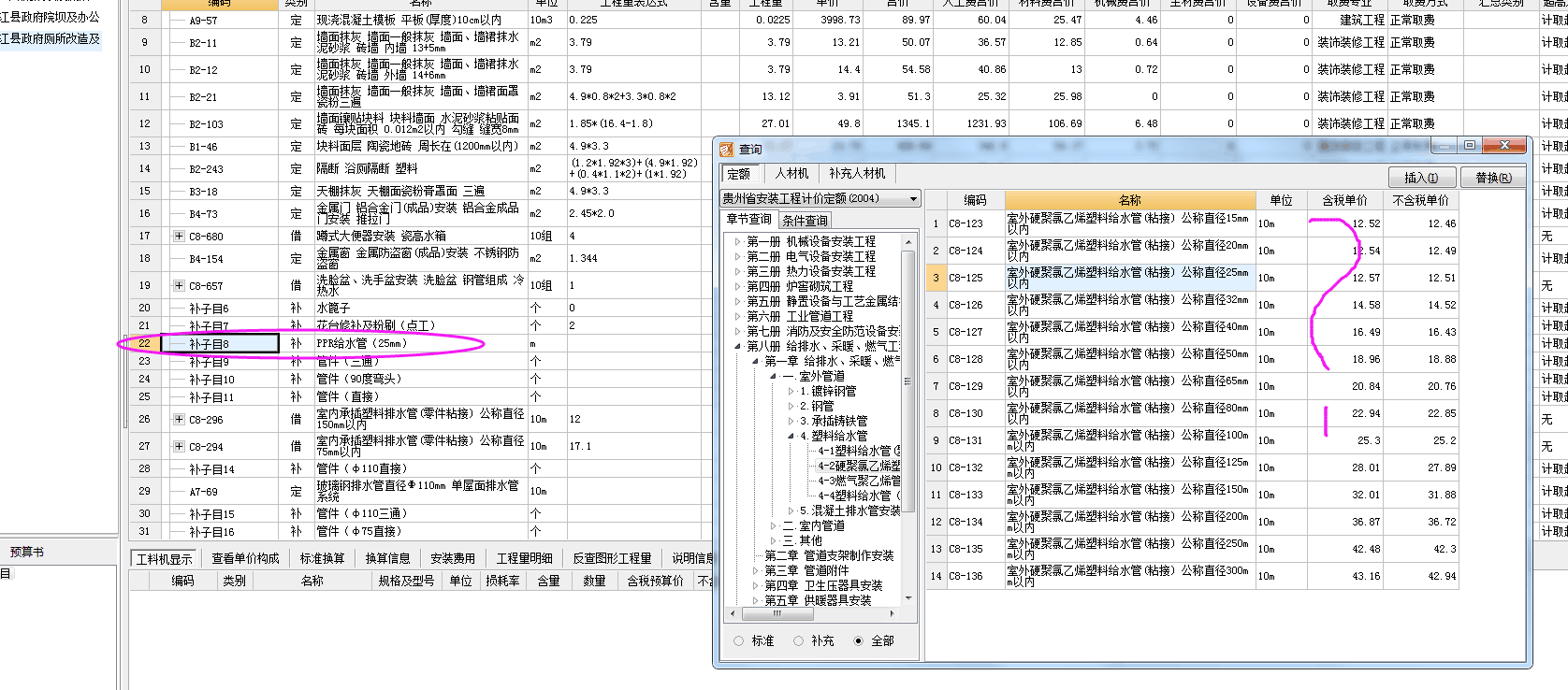This screenshot has width=1568, height=690.
Task: Expand 第一册 机械设备安装工程 tree node
Action: (737, 241)
